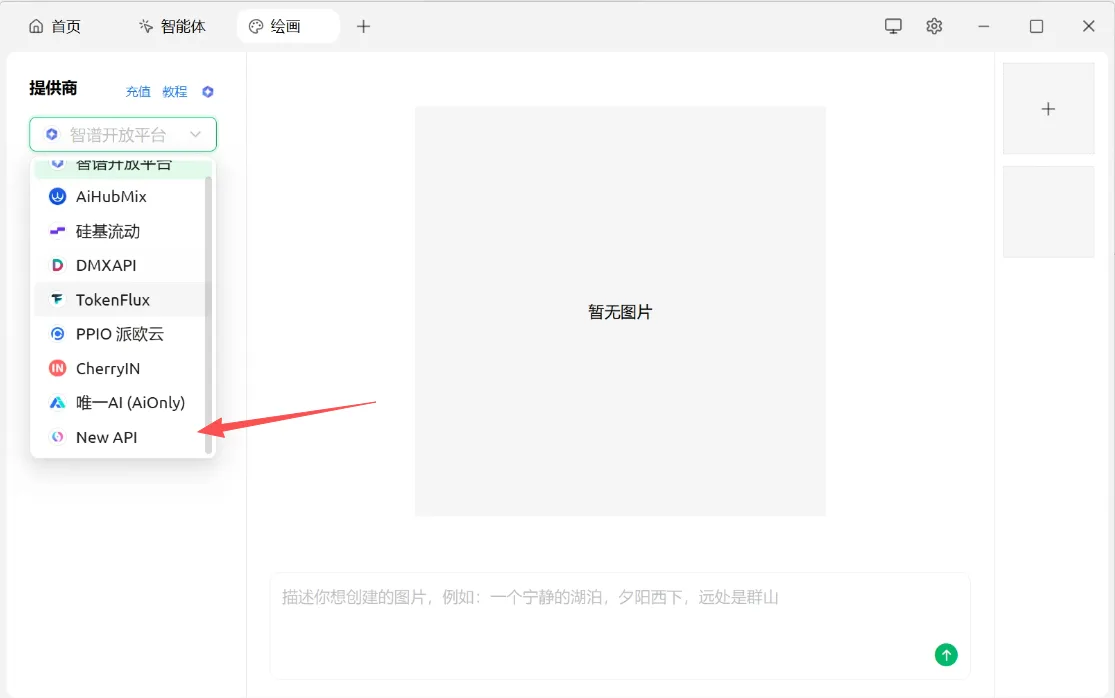The width and height of the screenshot is (1115, 698).
Task: Pick PPIO 派欧云 provider
Action: pos(119,334)
